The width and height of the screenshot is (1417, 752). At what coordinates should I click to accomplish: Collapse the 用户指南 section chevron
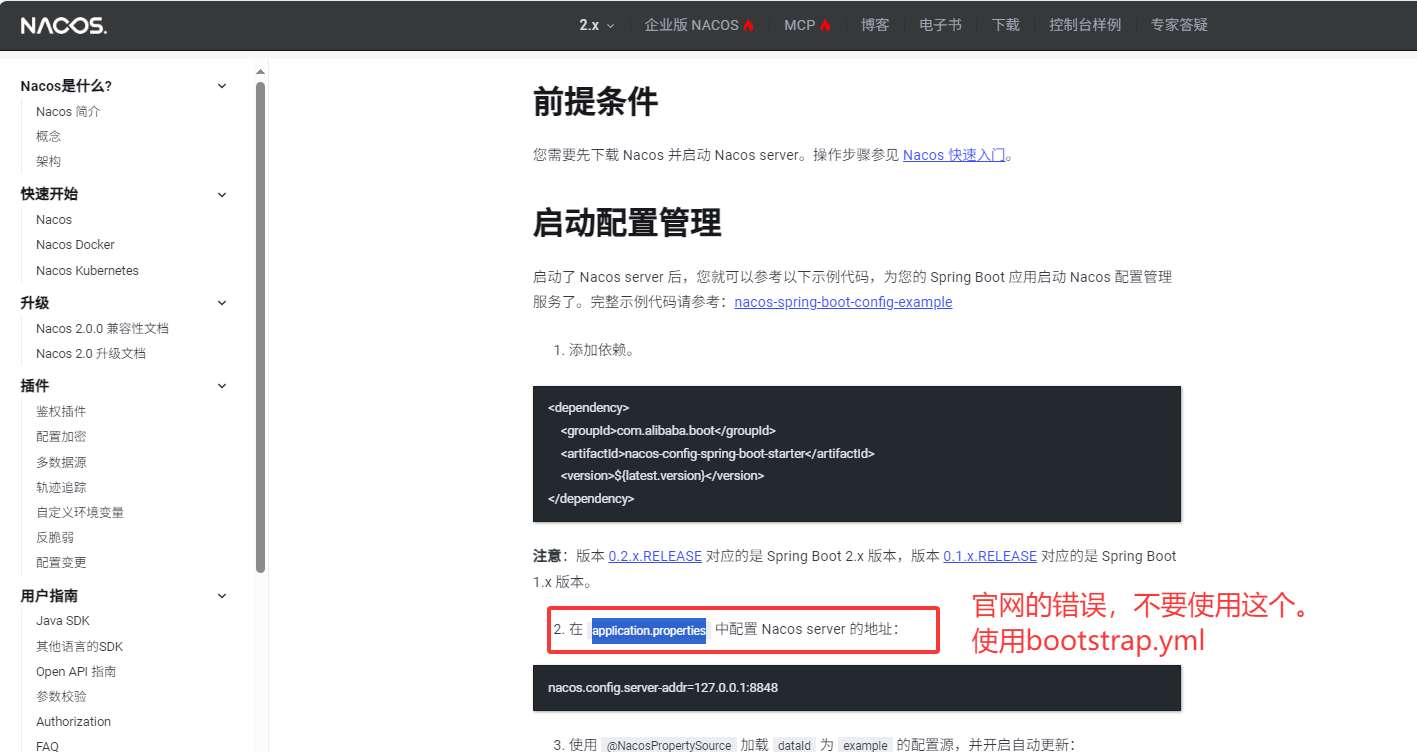click(222, 596)
